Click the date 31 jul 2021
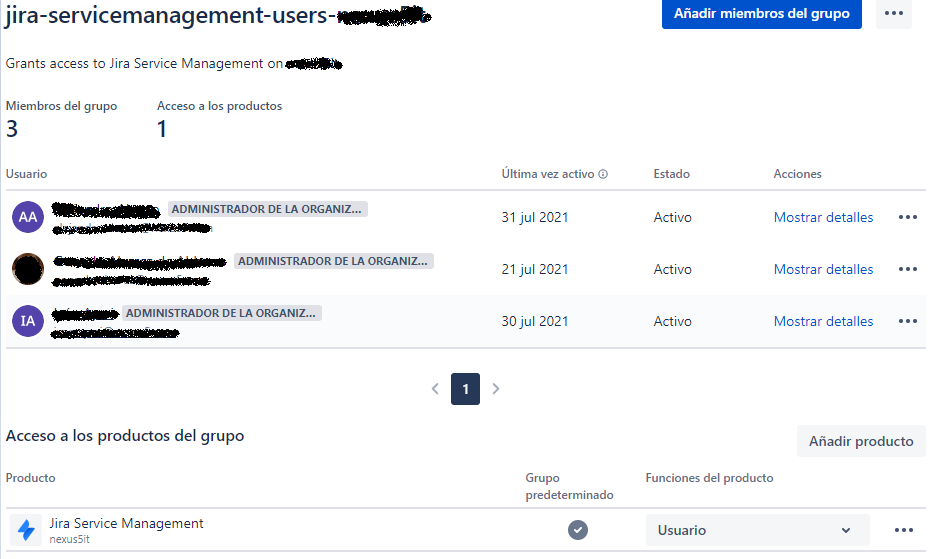 tap(535, 217)
